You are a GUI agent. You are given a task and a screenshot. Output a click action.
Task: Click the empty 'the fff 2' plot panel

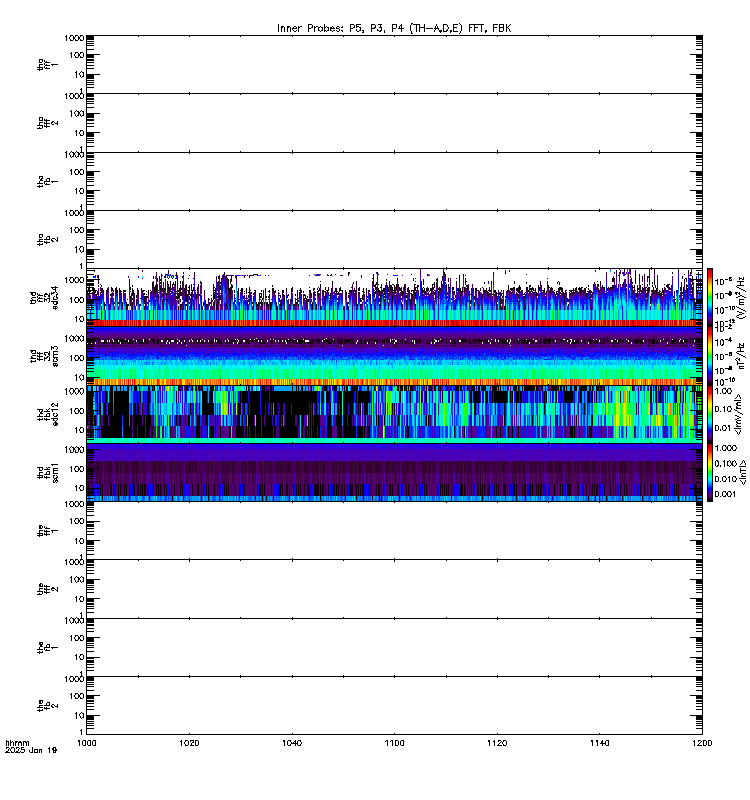394,589
